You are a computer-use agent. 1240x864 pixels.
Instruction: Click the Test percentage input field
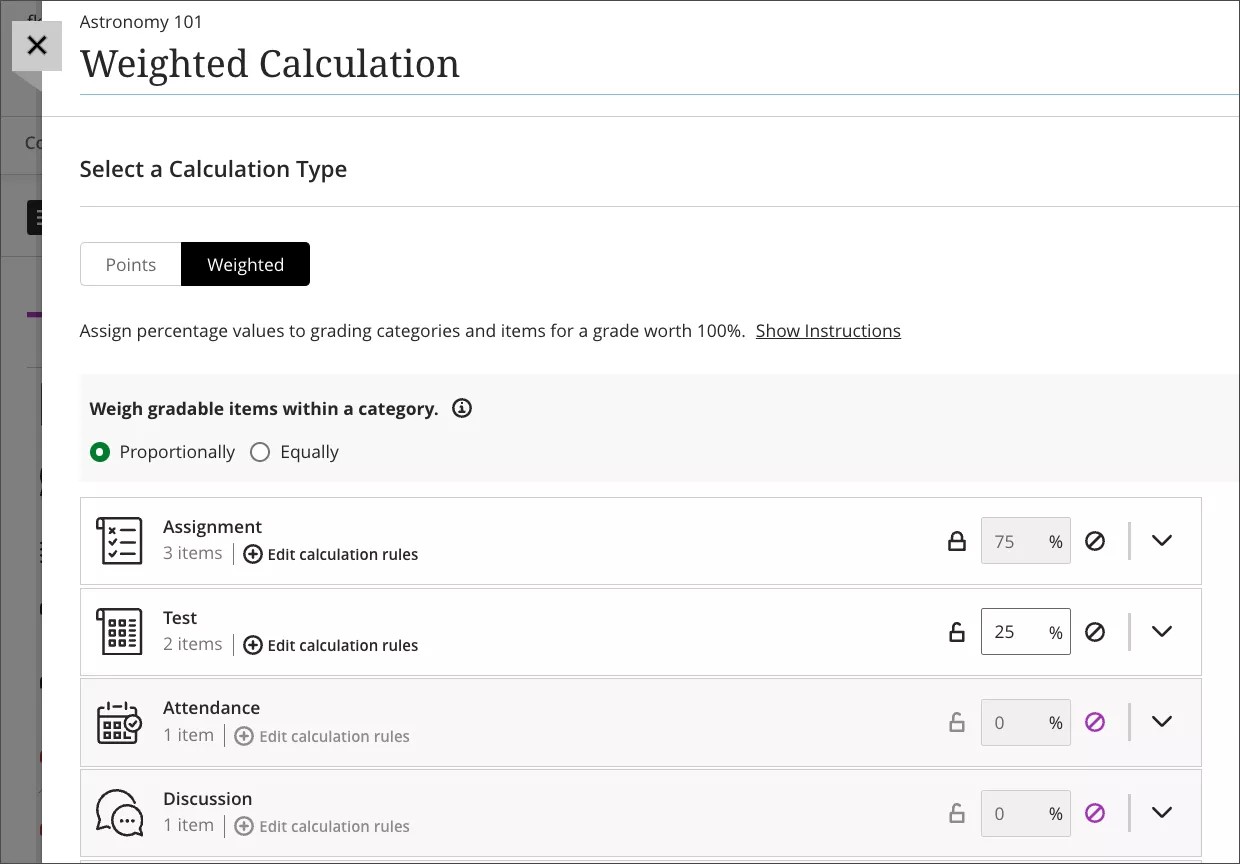(x=1014, y=632)
